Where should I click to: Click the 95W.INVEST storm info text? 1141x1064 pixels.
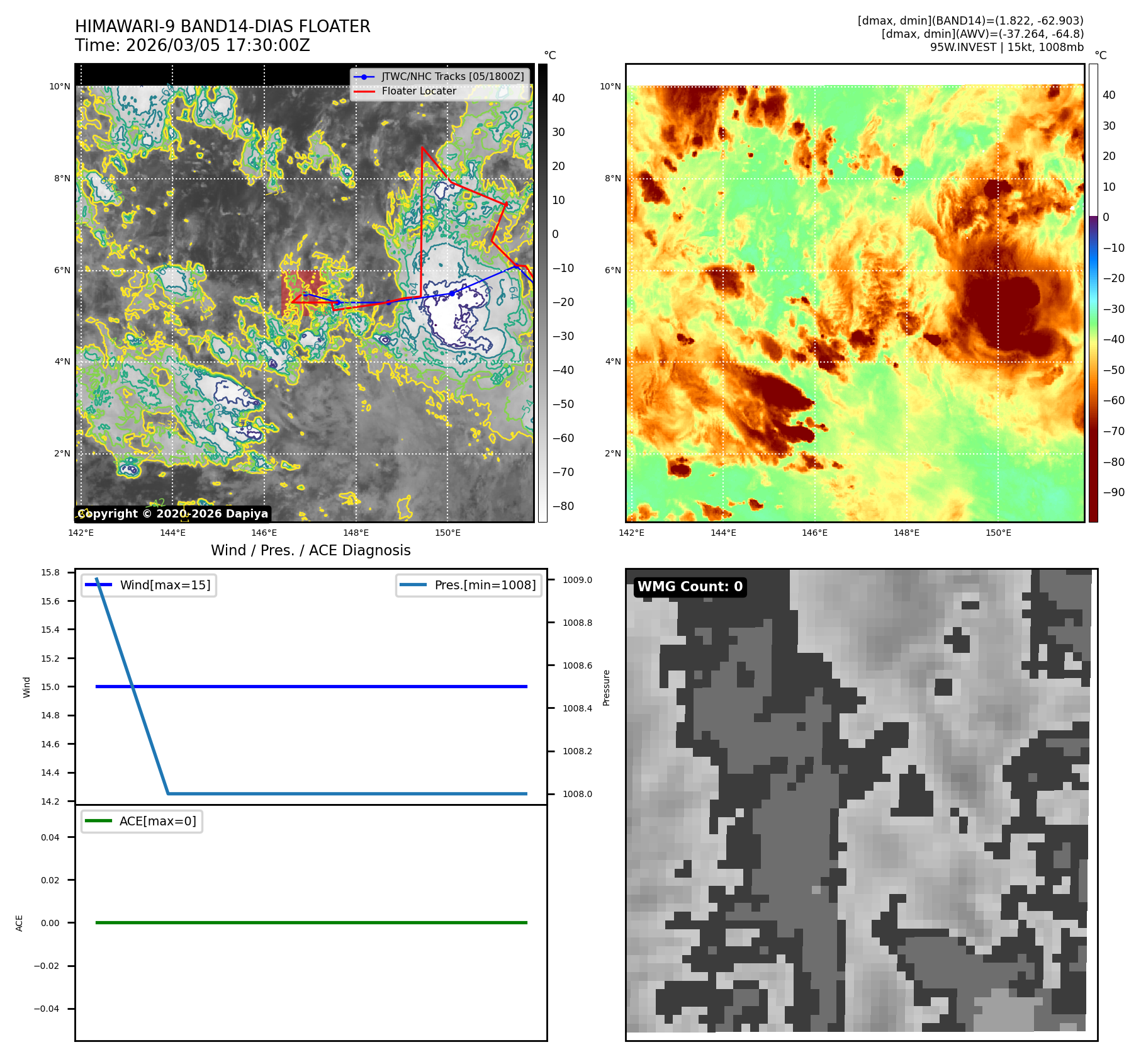1006,47
